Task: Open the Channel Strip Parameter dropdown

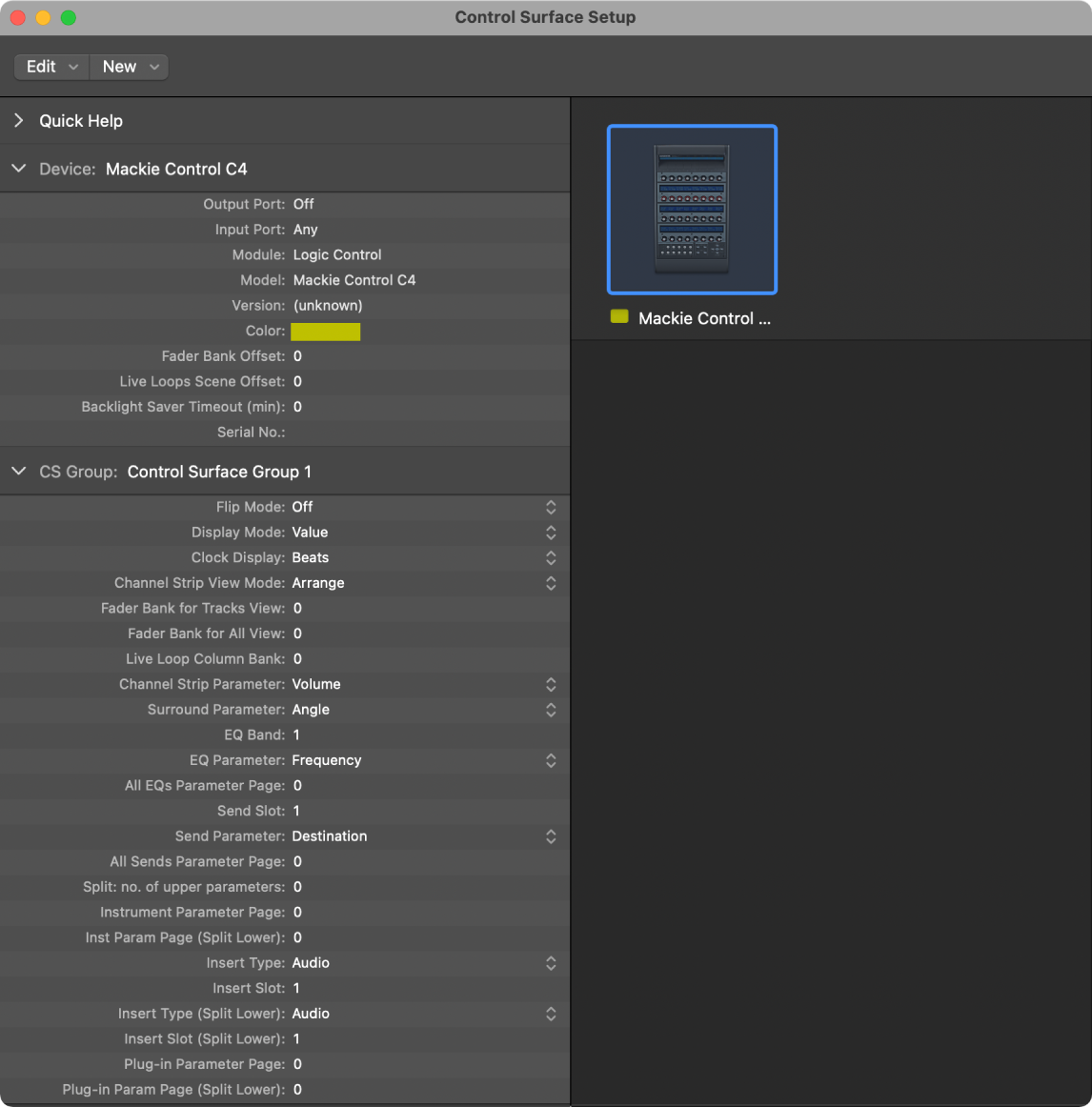Action: point(551,684)
